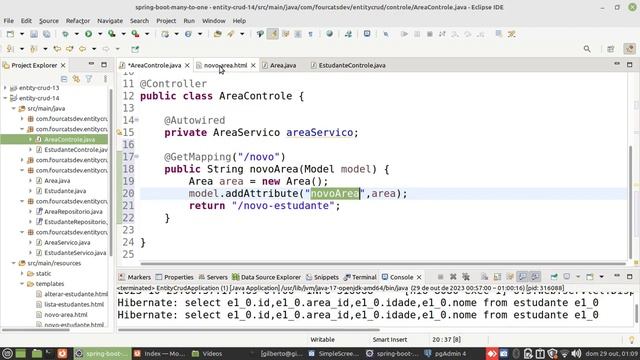Select lista-estudantes.html in templates folder

(x=74, y=304)
